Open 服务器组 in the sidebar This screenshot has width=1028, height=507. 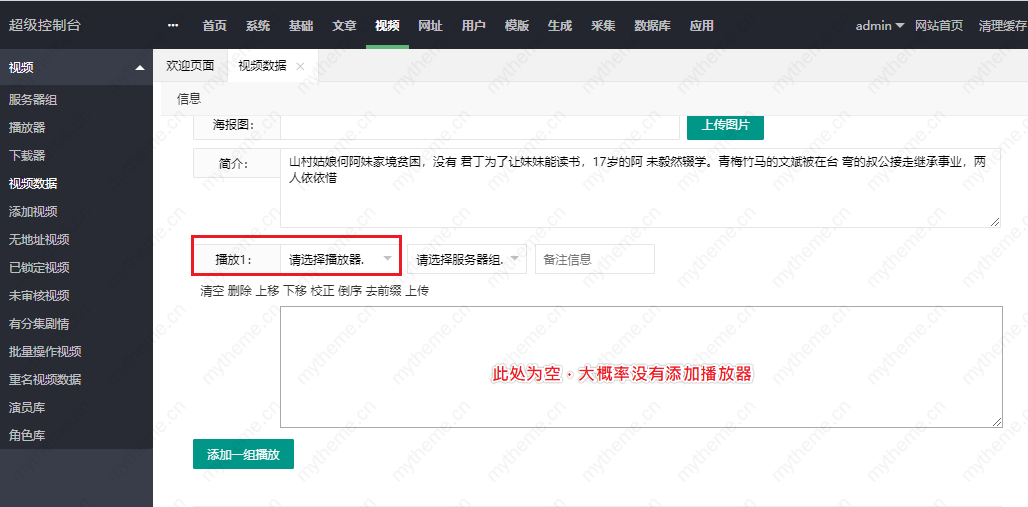tap(33, 100)
